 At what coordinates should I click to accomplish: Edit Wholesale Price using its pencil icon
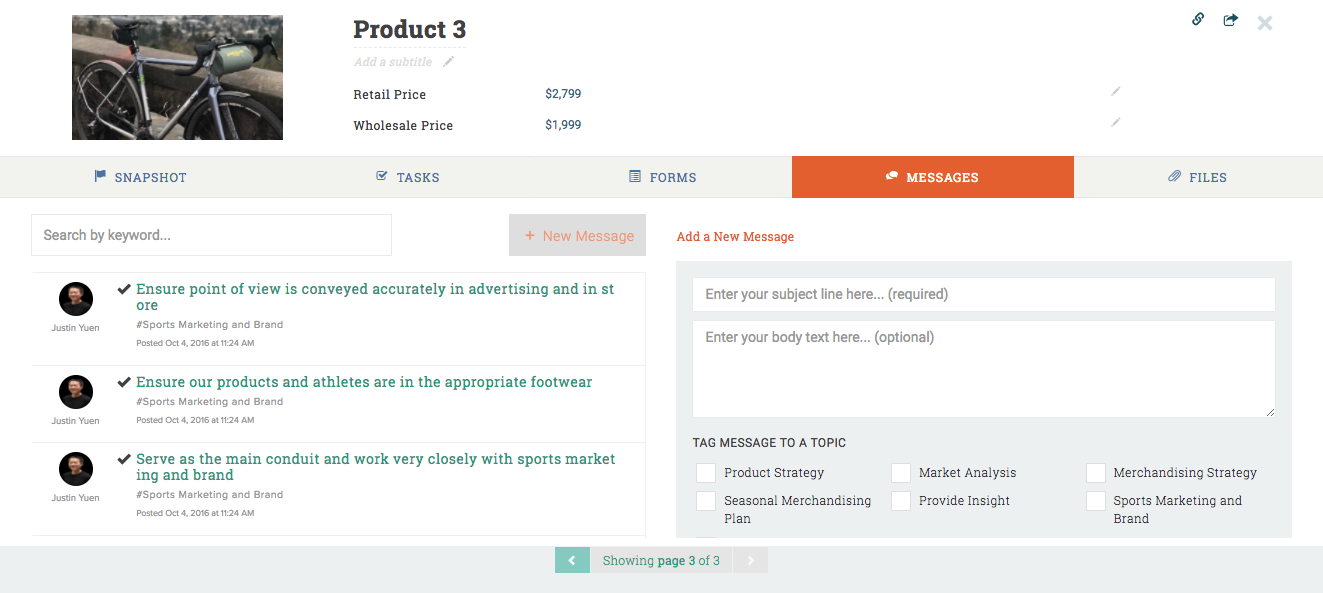click(x=1115, y=123)
